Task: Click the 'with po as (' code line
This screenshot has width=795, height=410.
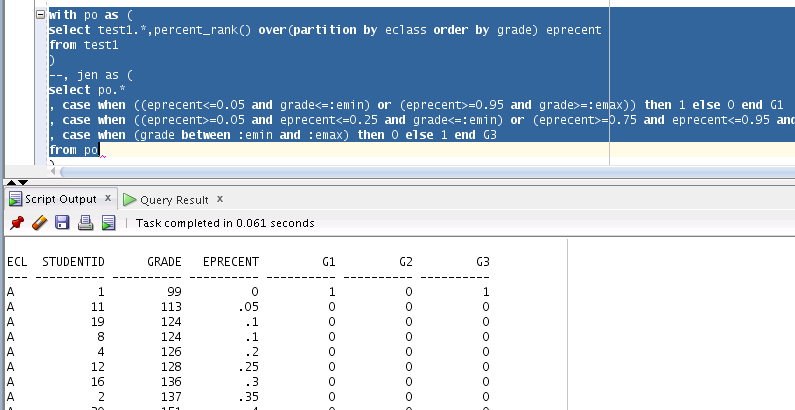Action: pyautogui.click(x=90, y=15)
